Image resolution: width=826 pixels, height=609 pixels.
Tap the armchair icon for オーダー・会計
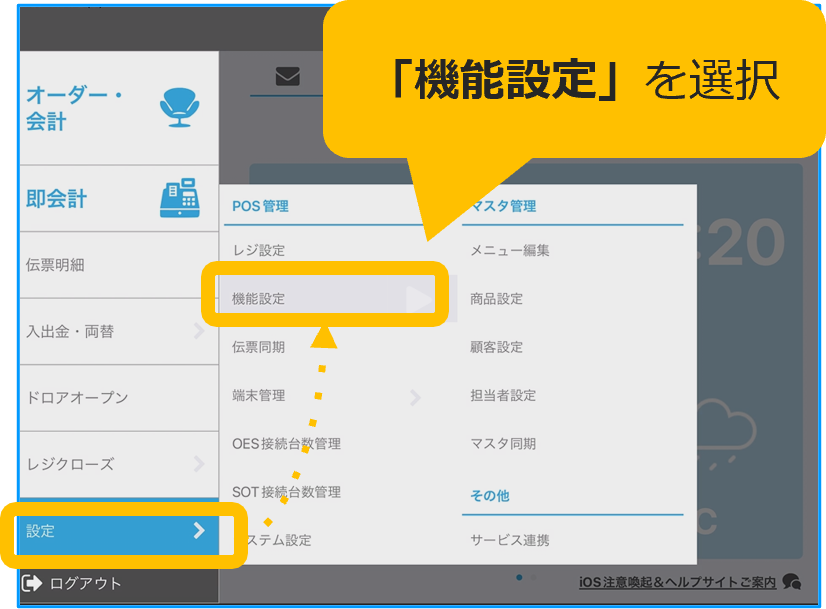click(x=180, y=107)
